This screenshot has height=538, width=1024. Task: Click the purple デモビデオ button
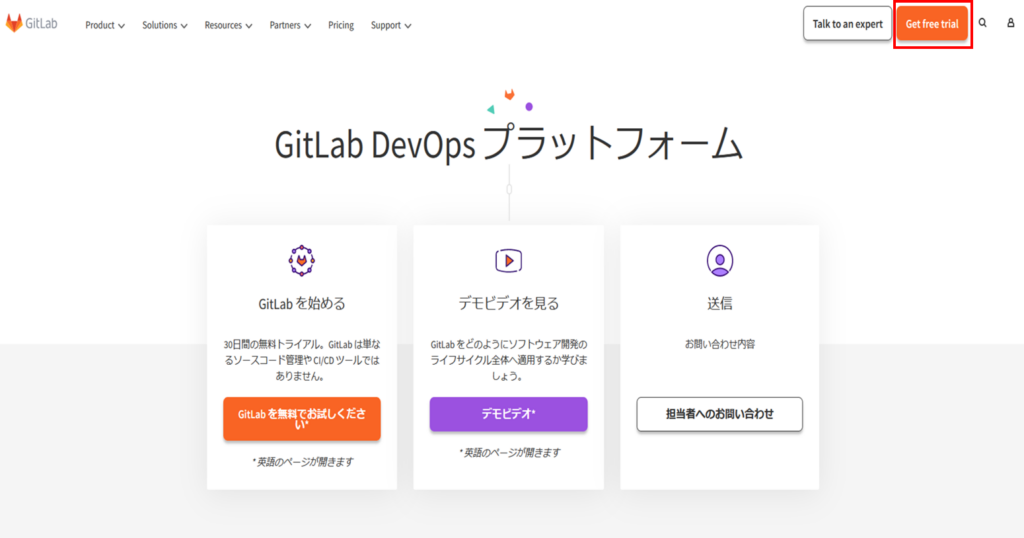[509, 414]
